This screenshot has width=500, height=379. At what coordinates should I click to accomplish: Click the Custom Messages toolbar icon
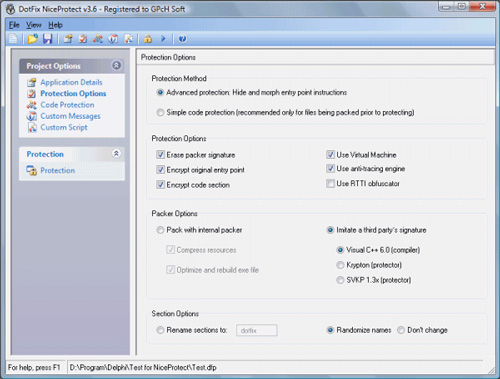(113, 39)
